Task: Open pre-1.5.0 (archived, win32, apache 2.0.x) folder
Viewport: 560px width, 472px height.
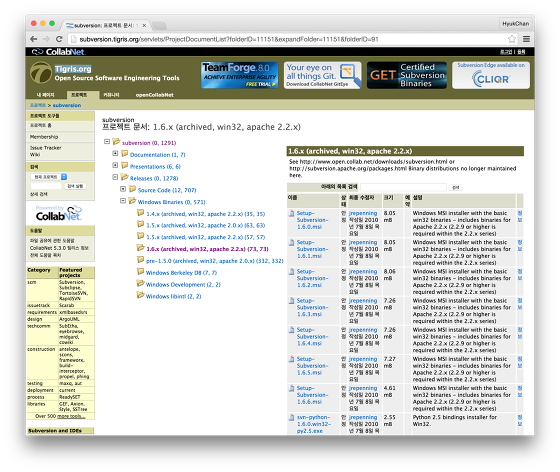Action: [215, 261]
